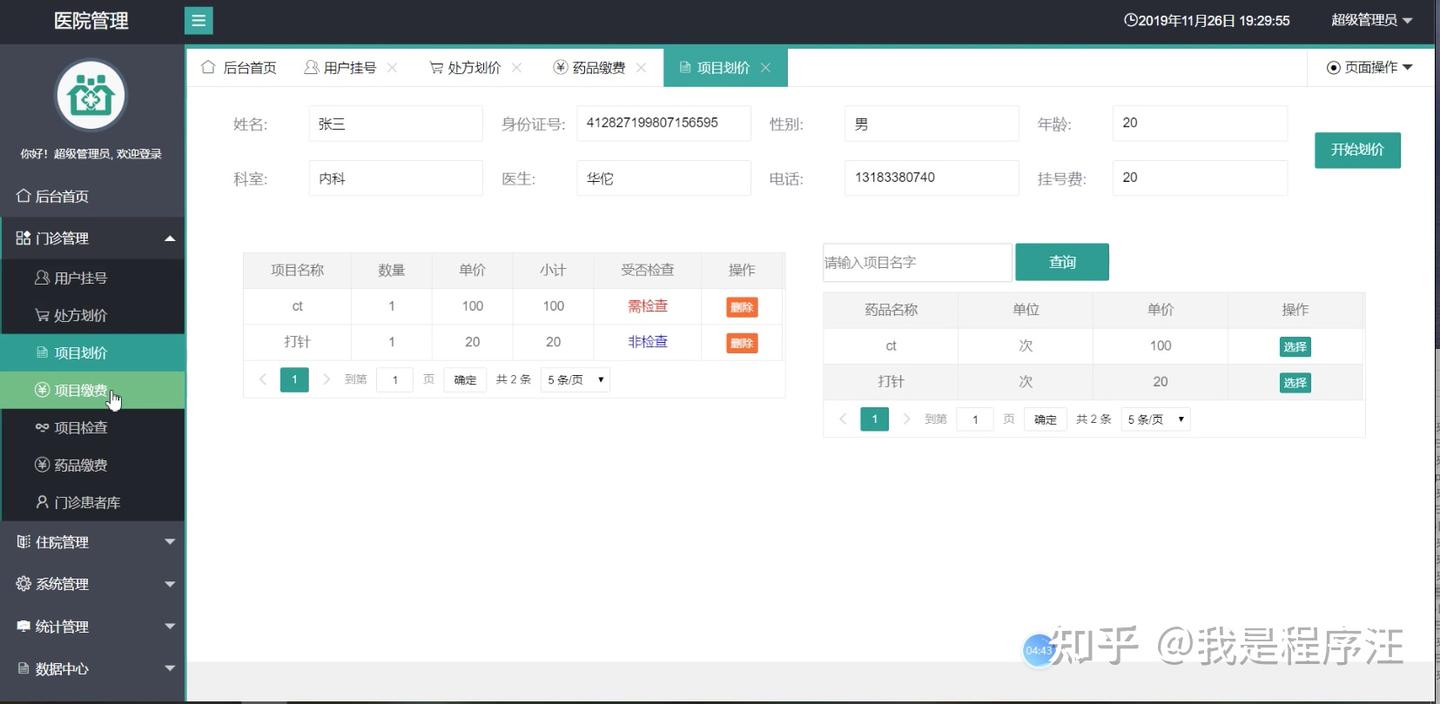Open right table 5条/页 page-size dropdown
This screenshot has width=1440, height=704.
click(x=1155, y=420)
